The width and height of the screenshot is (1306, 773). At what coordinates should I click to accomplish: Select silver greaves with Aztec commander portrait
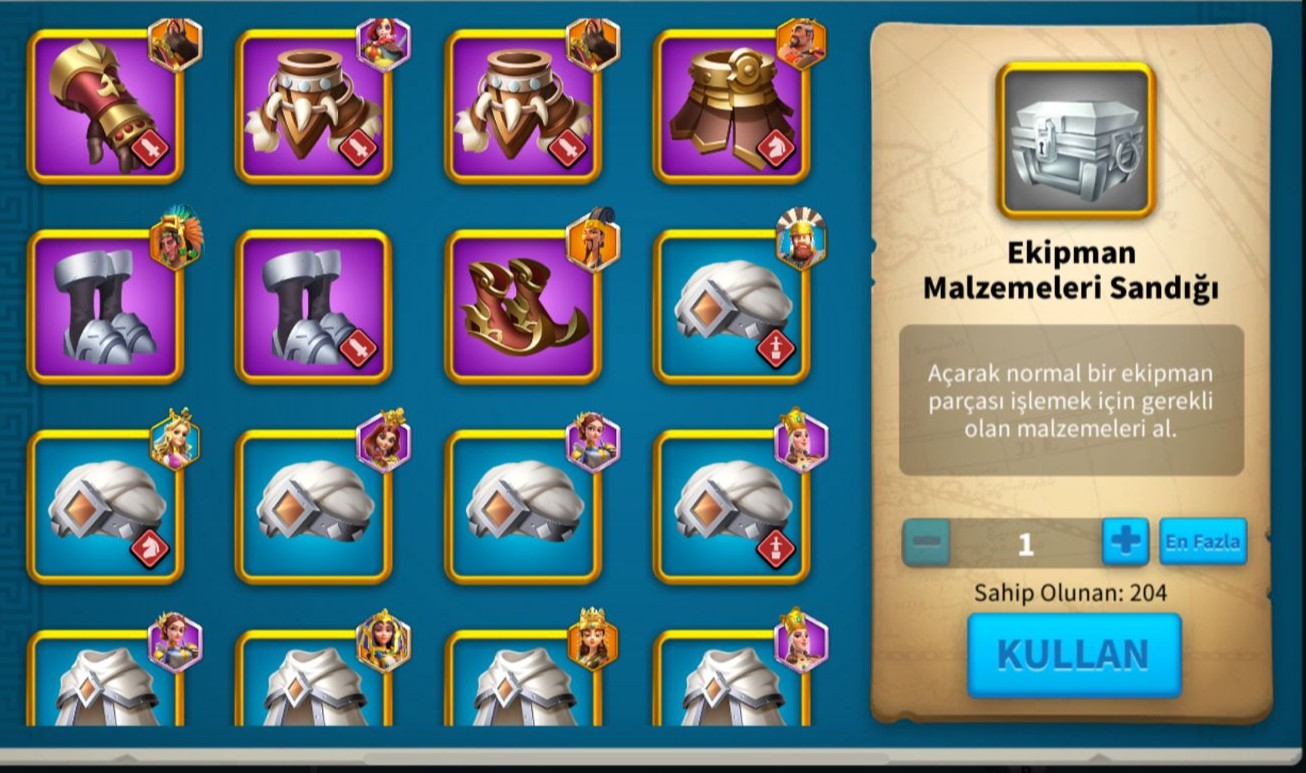106,307
